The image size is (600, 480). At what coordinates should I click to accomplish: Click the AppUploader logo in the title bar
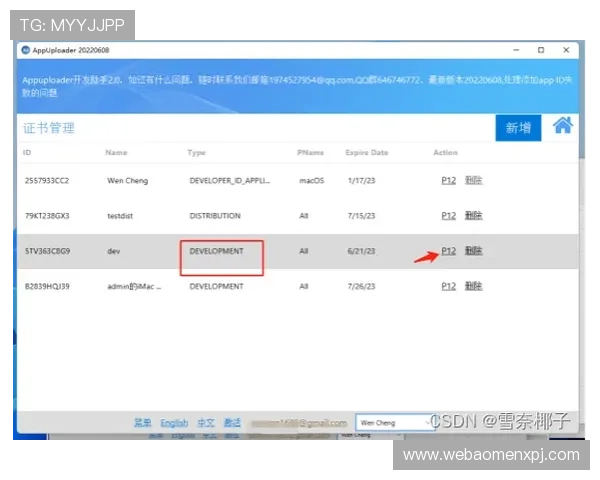(x=26, y=50)
